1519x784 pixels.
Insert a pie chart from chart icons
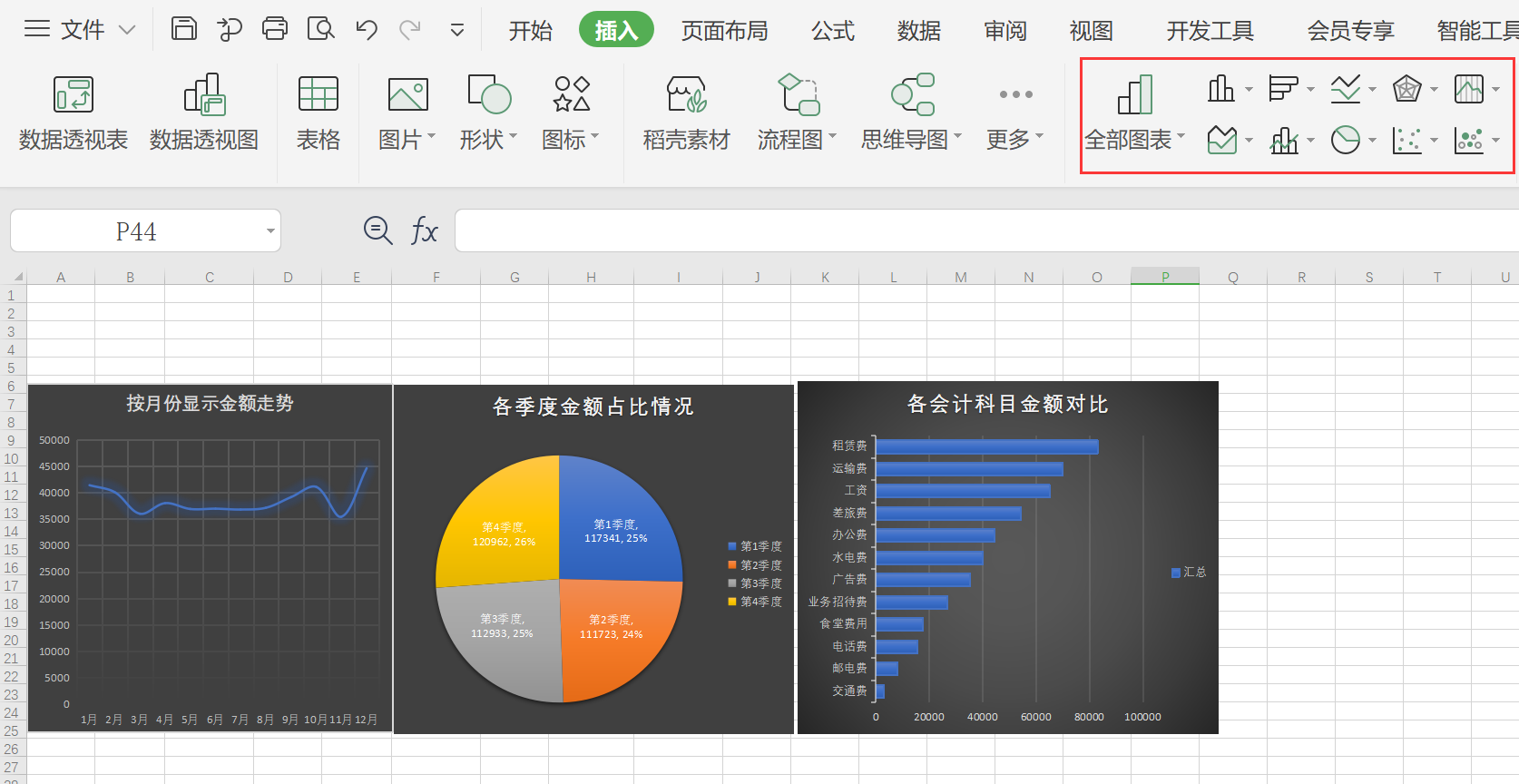(1345, 140)
